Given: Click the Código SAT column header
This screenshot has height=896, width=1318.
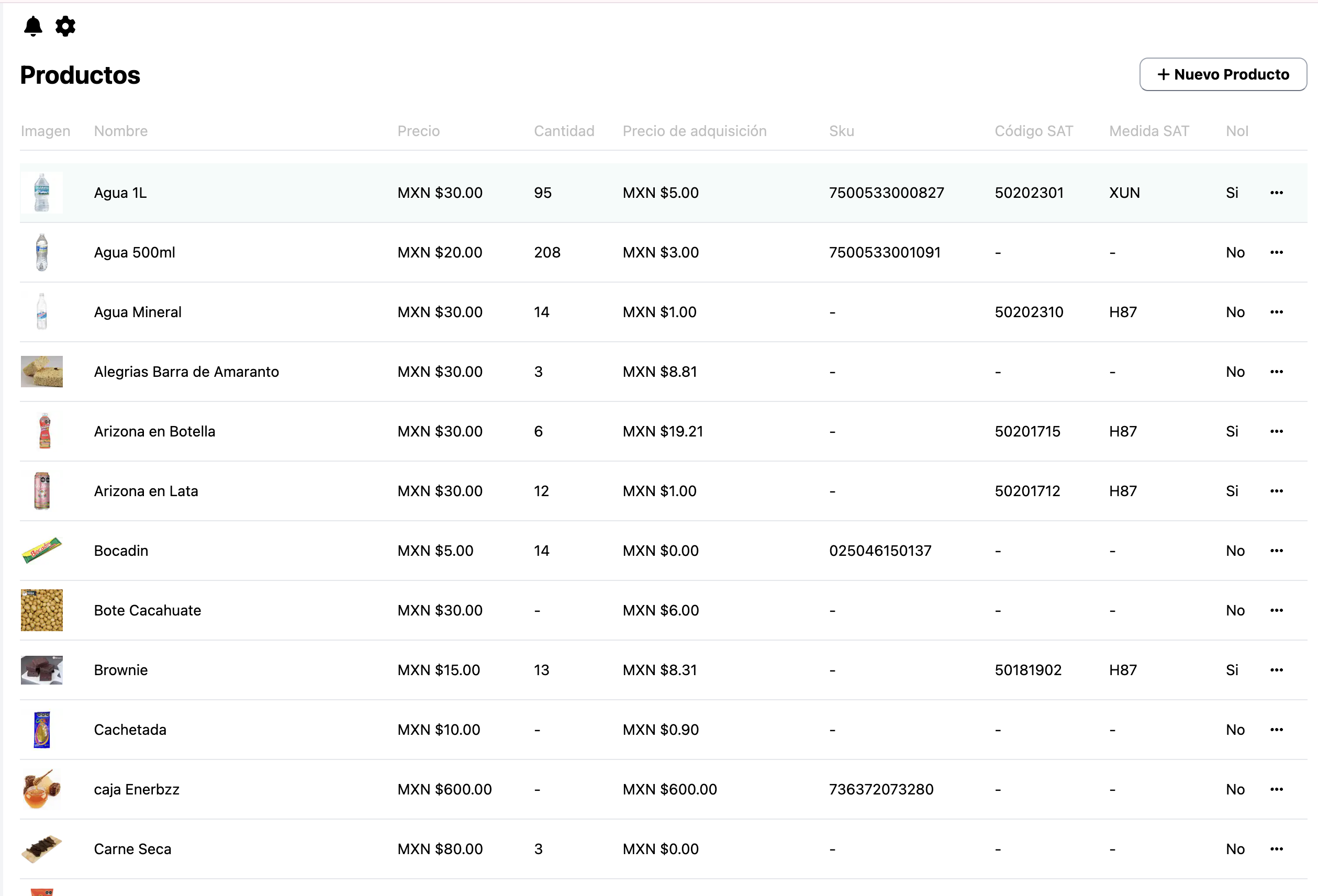Looking at the screenshot, I should point(1033,131).
